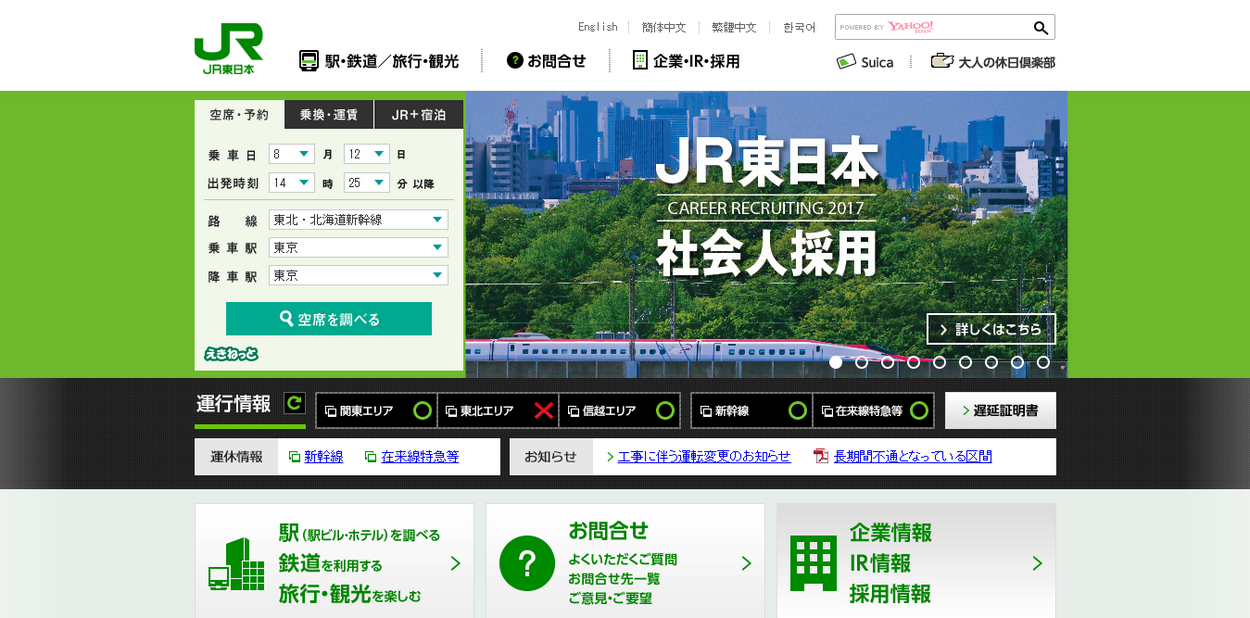Refresh train status with the reload icon
The height and width of the screenshot is (618, 1250).
point(294,403)
